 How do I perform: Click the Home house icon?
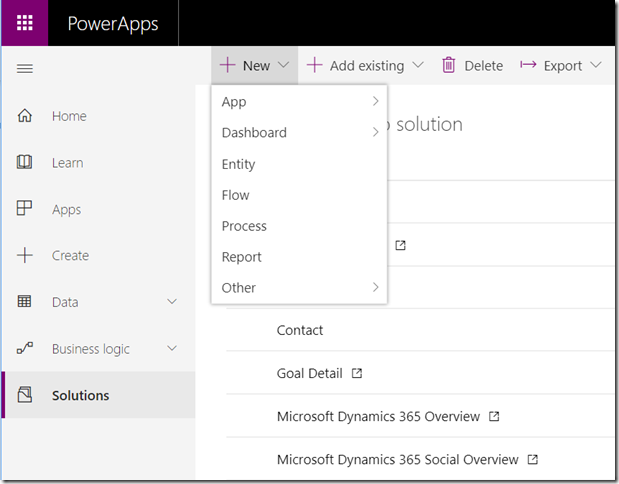tap(25, 116)
